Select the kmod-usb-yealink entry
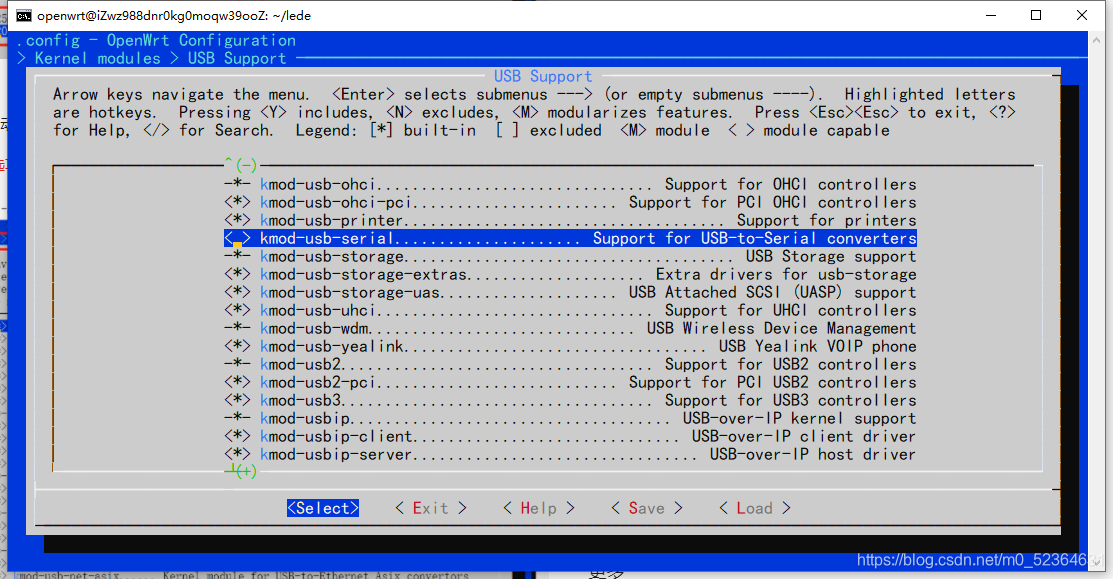This screenshot has height=579, width=1113. (x=570, y=346)
